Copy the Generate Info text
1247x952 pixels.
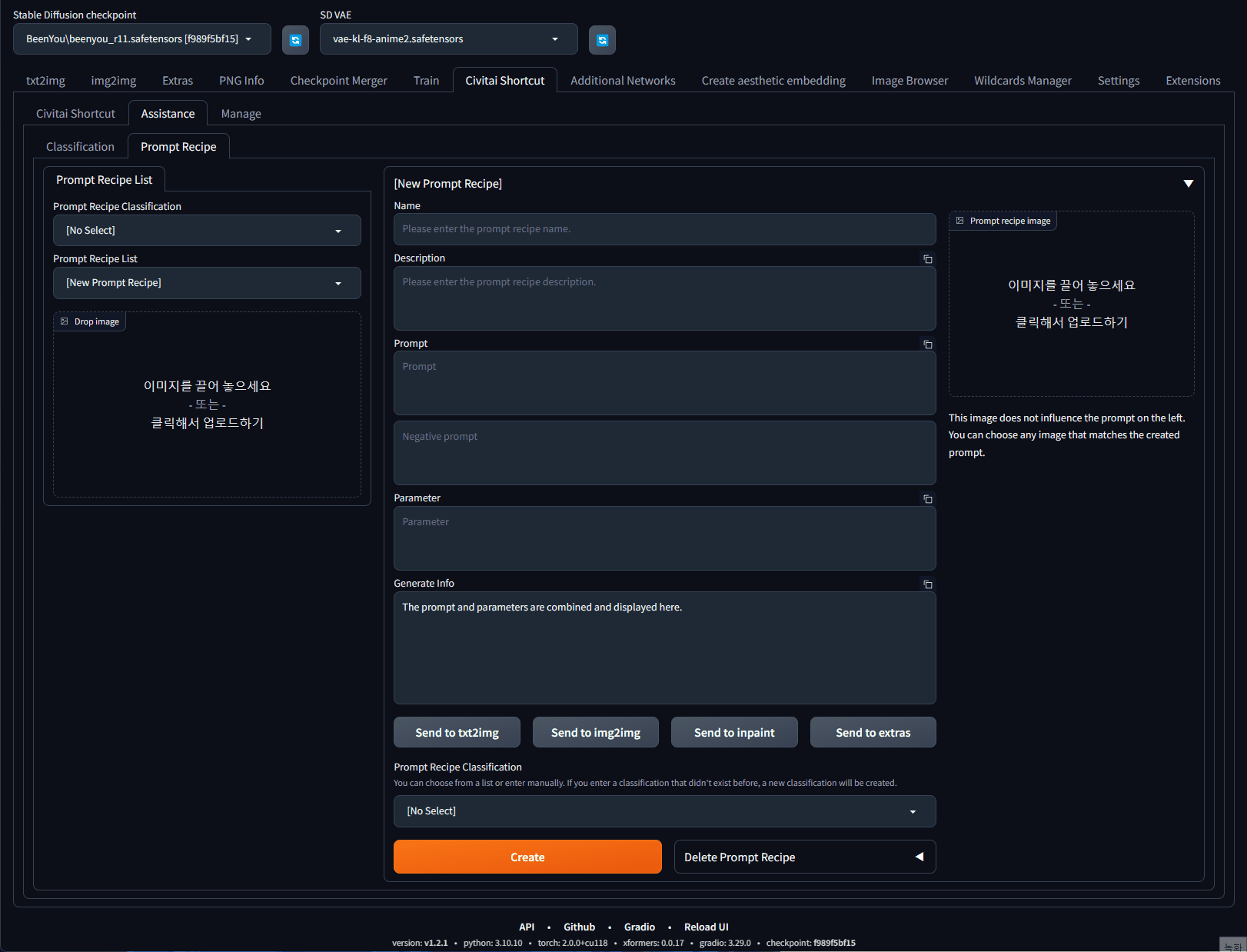[927, 584]
